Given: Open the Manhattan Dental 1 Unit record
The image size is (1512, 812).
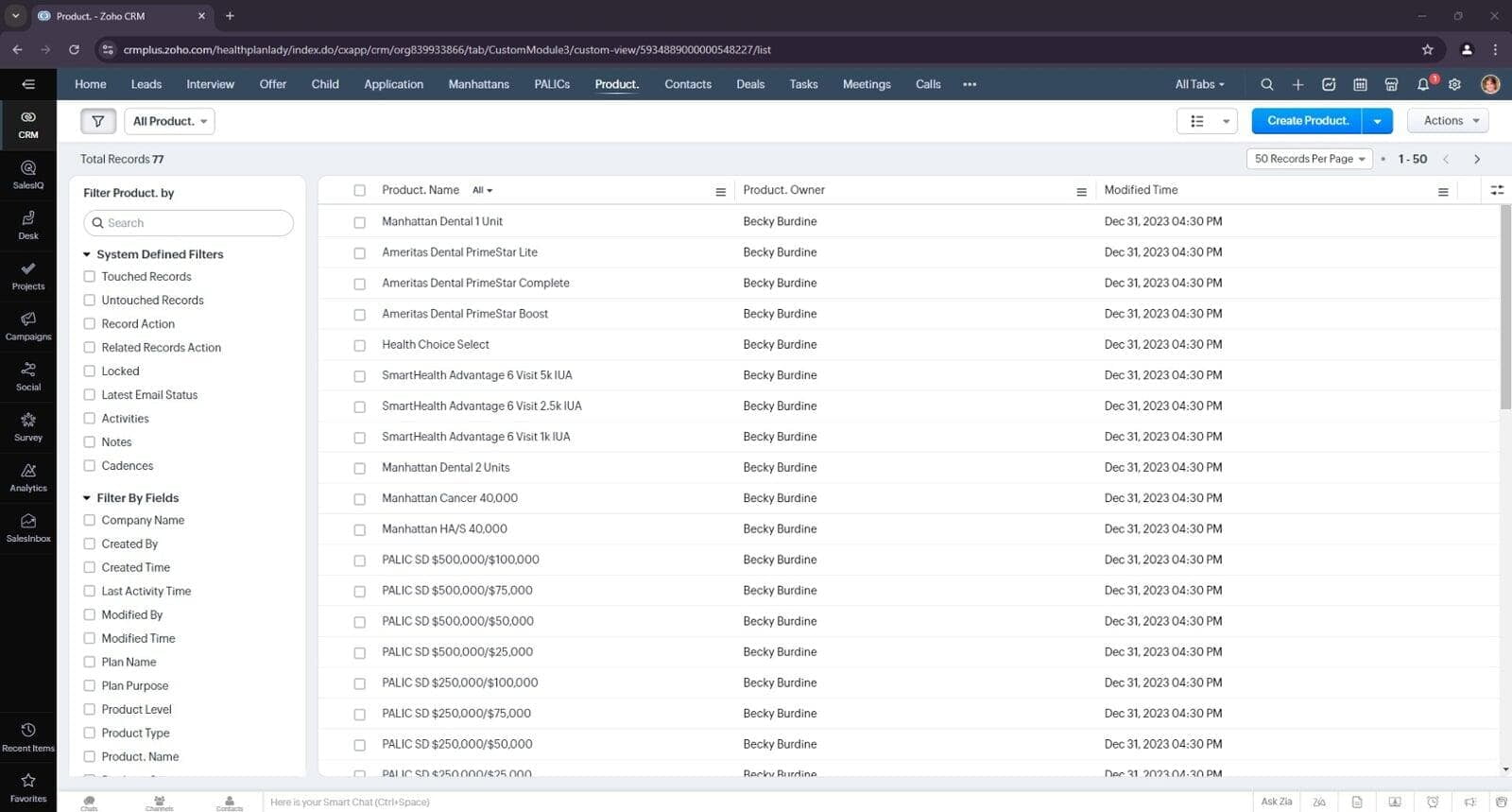Looking at the screenshot, I should 442,221.
